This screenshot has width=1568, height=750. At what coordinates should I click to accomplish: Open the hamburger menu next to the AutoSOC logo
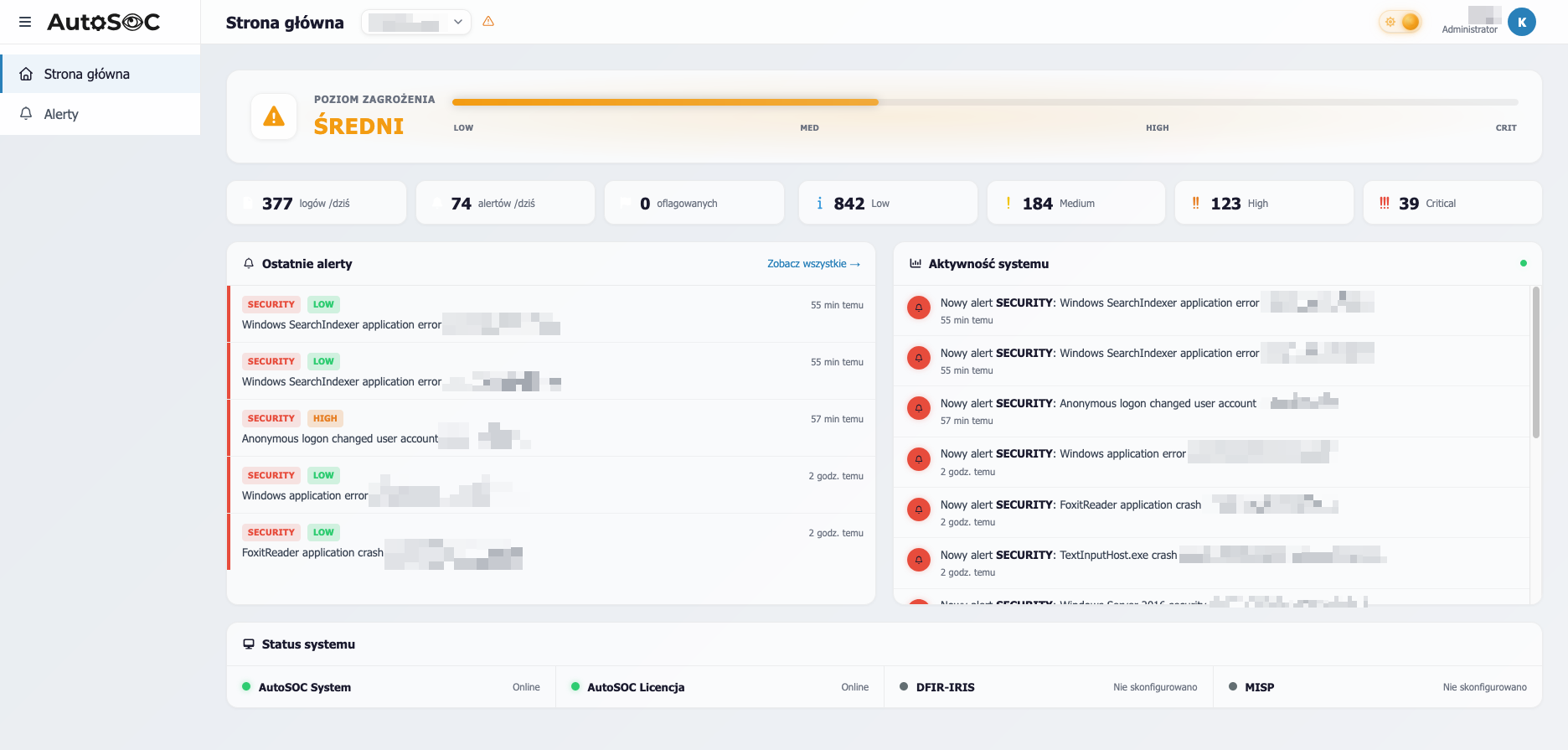click(x=25, y=22)
